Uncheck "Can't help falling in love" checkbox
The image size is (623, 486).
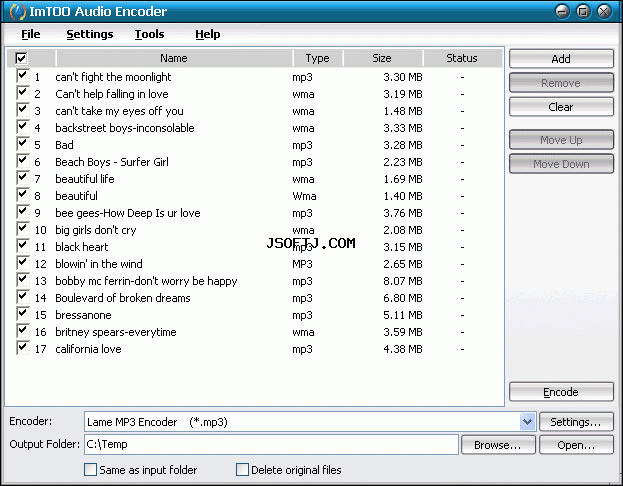[x=23, y=93]
